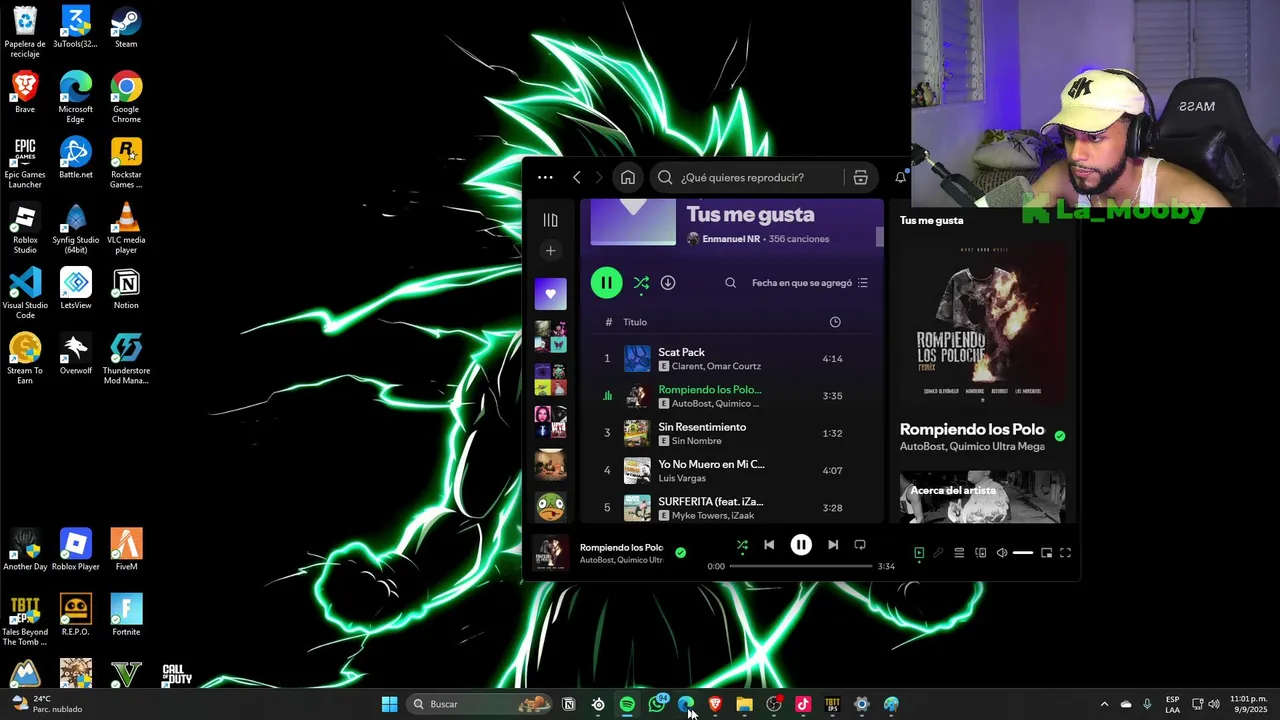Open TikTok taskbar icon
Screen dimensions: 1280x720
pyautogui.click(x=803, y=704)
